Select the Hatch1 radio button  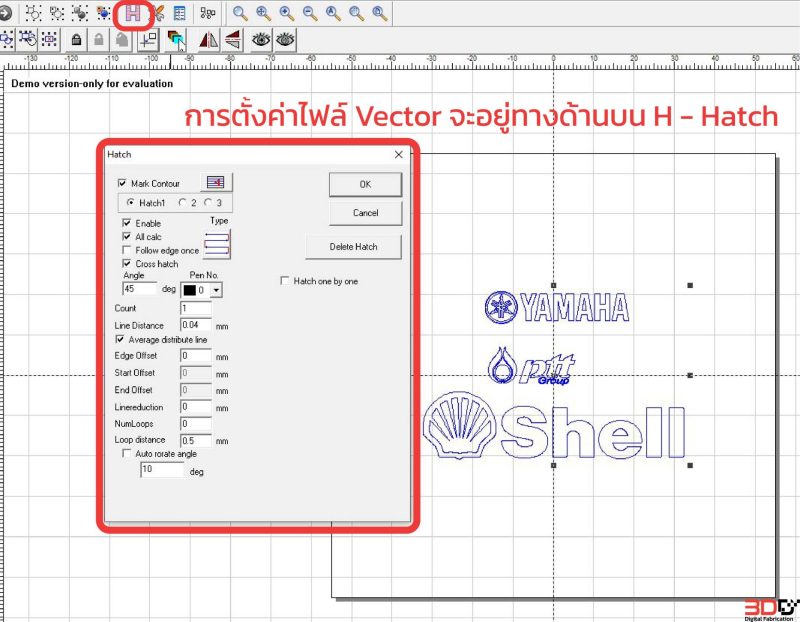[x=131, y=203]
